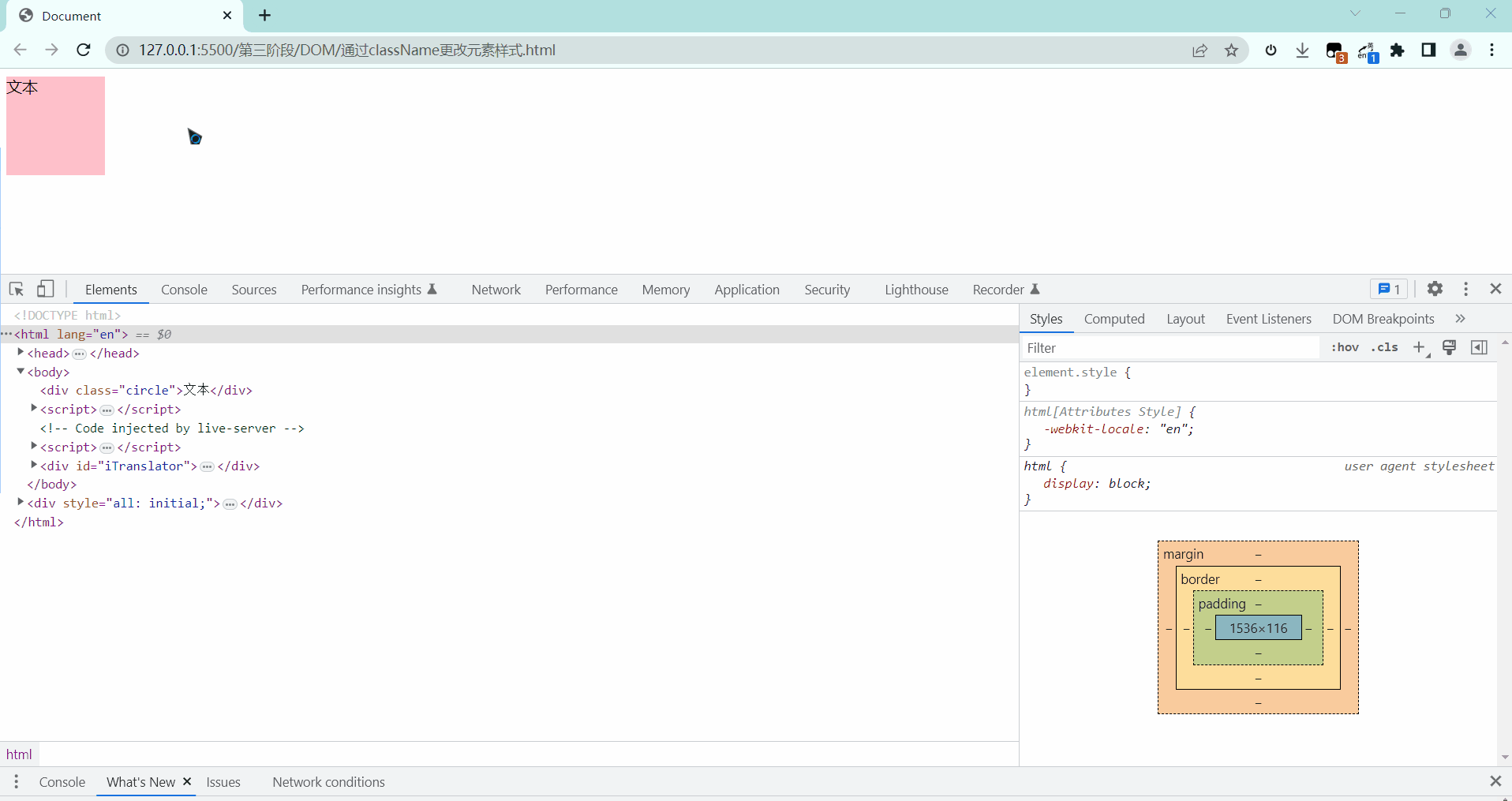Open the Extensions puzzle icon

(1398, 51)
